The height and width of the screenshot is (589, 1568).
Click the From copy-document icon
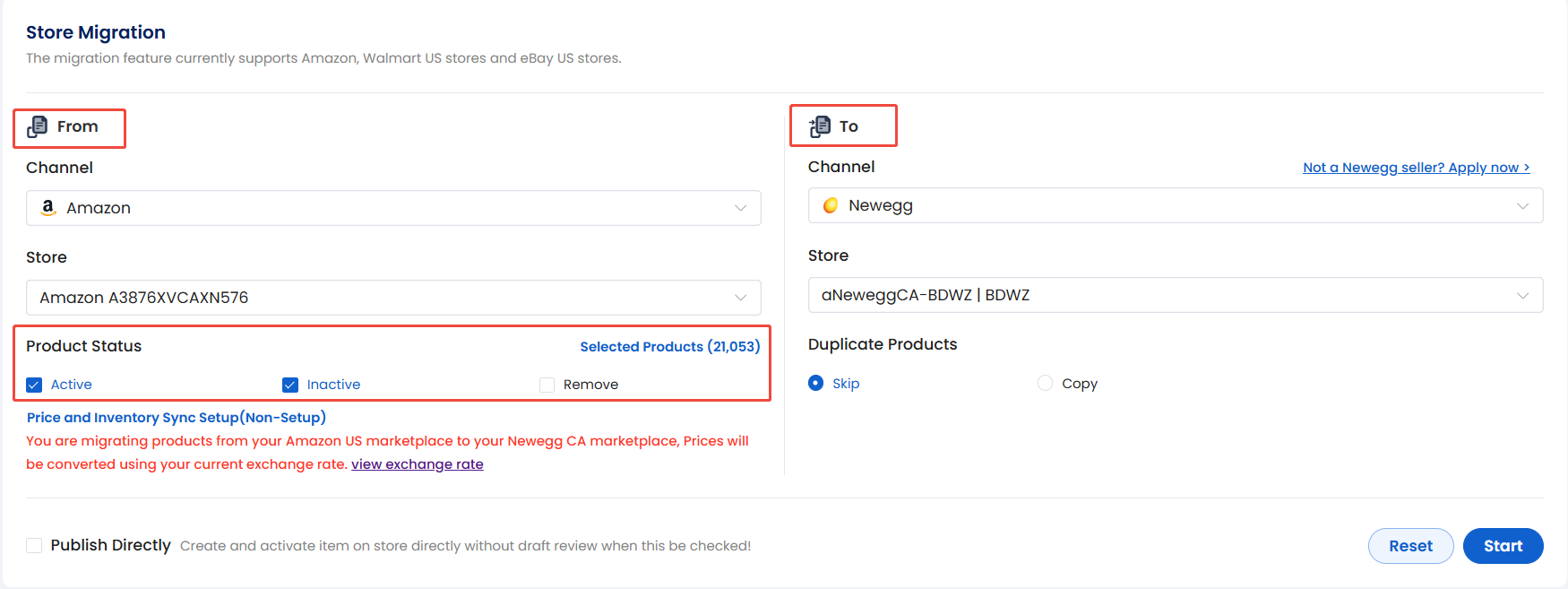click(x=38, y=127)
